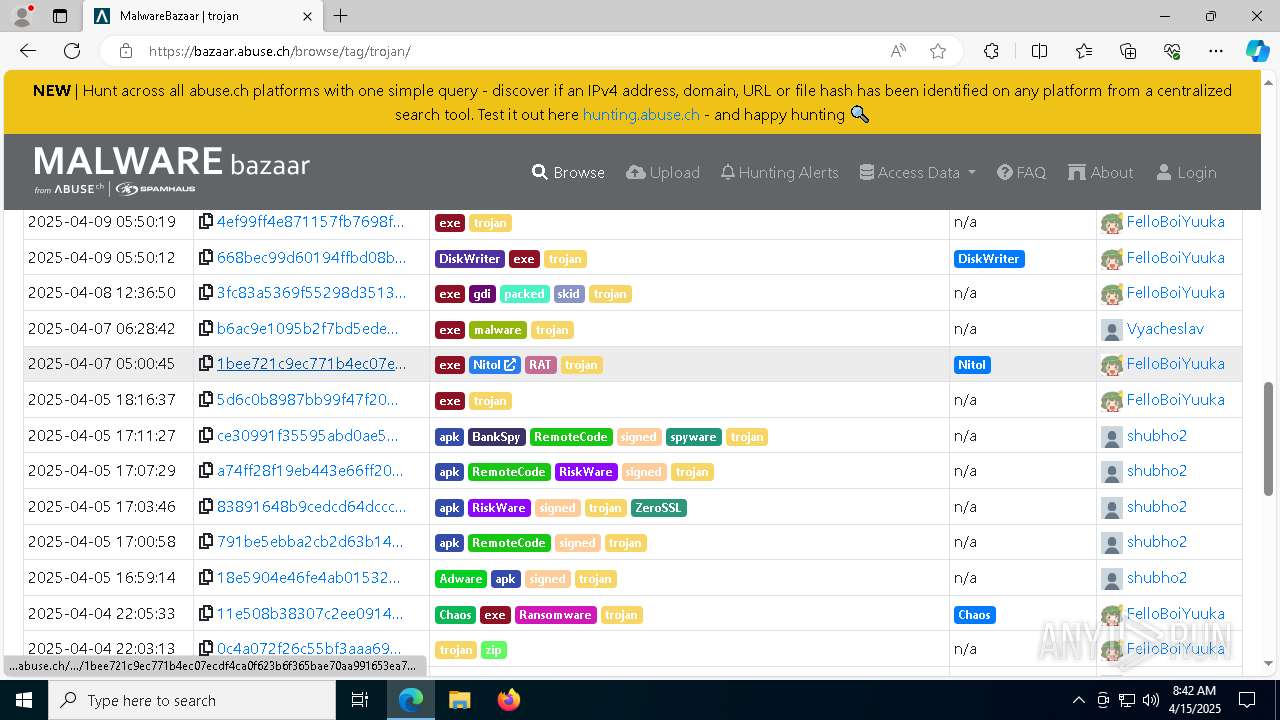
Task: Copy hash 18e5904e46fe4ab01532 icon
Action: point(205,577)
